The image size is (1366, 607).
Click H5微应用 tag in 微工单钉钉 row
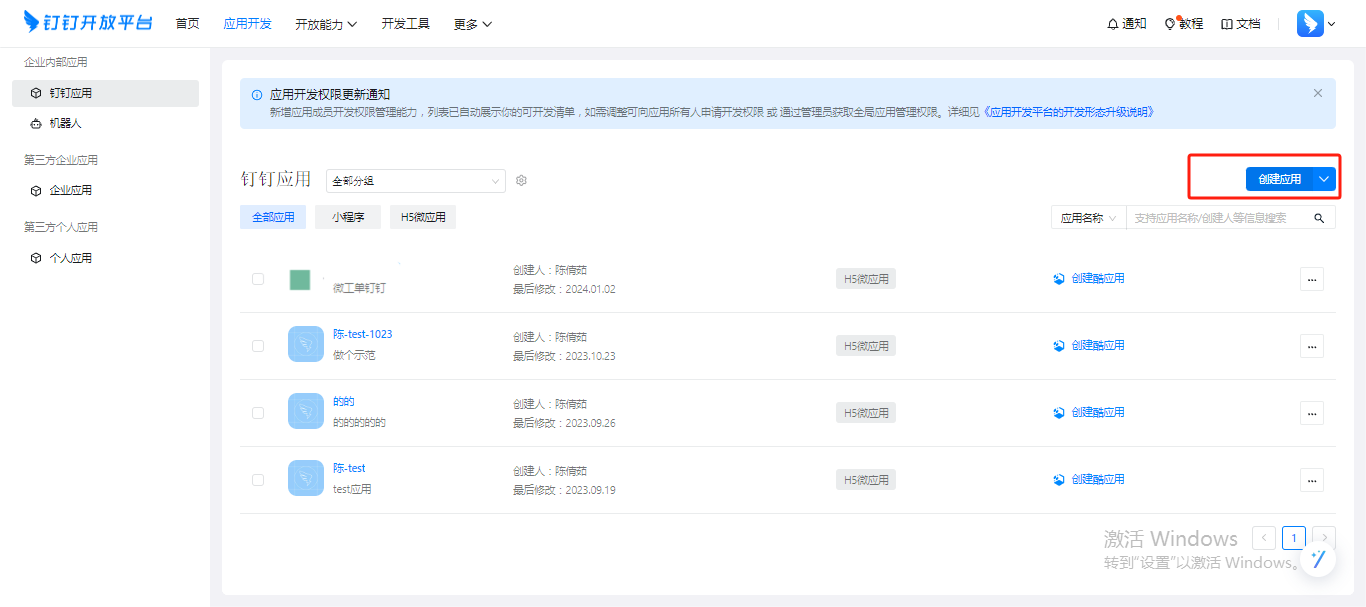(866, 279)
